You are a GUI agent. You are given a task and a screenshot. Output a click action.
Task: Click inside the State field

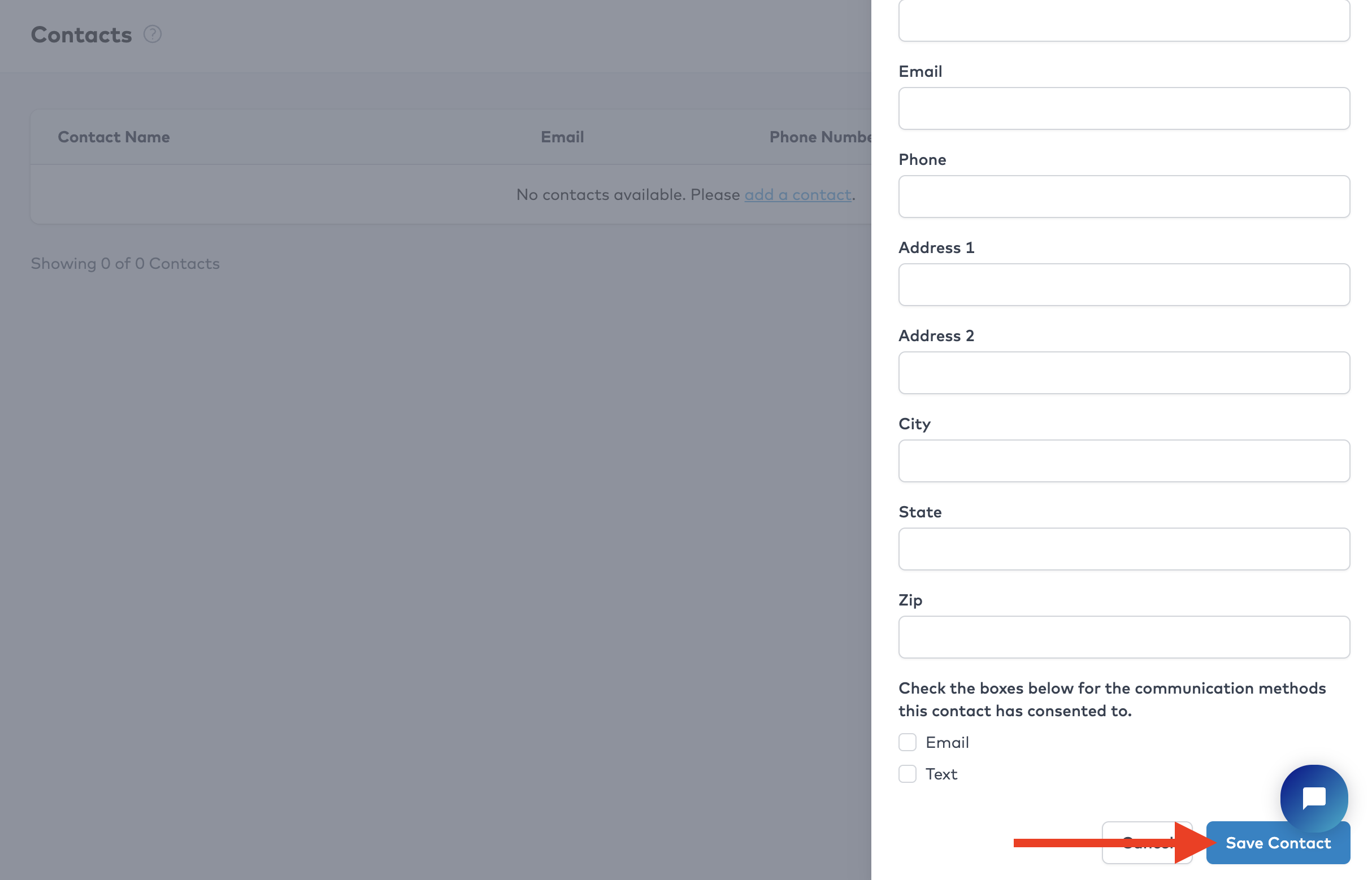click(x=1123, y=548)
